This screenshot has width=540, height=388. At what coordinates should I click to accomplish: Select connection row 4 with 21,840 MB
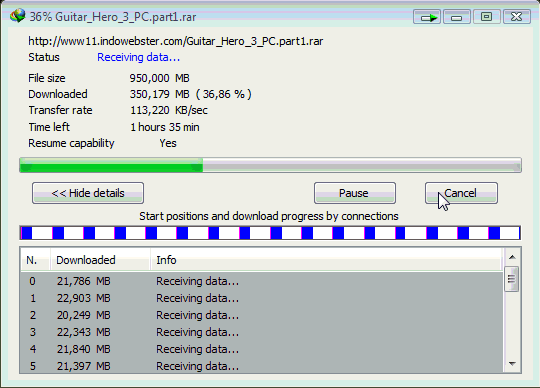pos(262,349)
